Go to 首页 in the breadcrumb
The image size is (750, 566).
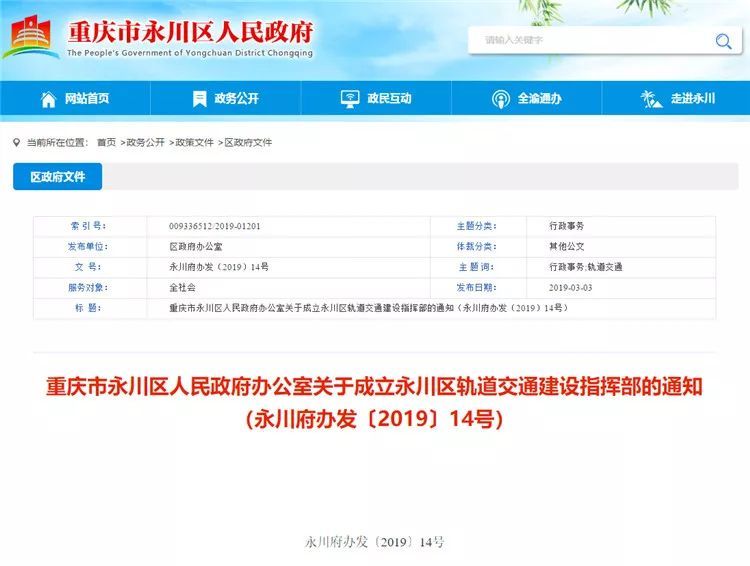(x=106, y=143)
